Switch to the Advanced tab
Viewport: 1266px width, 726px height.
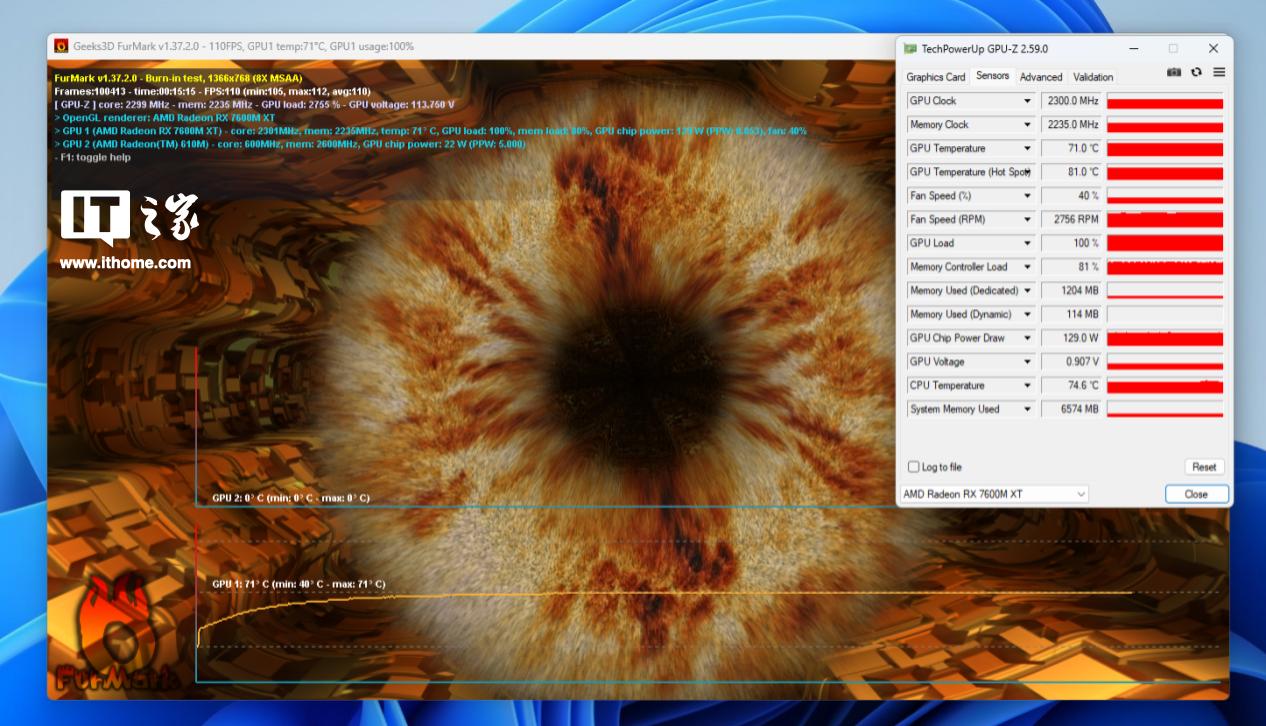pyautogui.click(x=1041, y=77)
